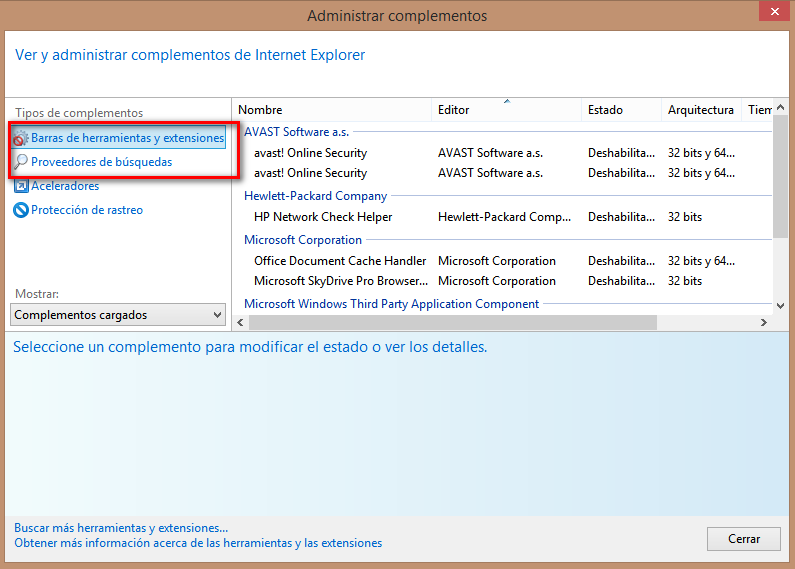Select the first avast! Online Security row

pos(502,153)
